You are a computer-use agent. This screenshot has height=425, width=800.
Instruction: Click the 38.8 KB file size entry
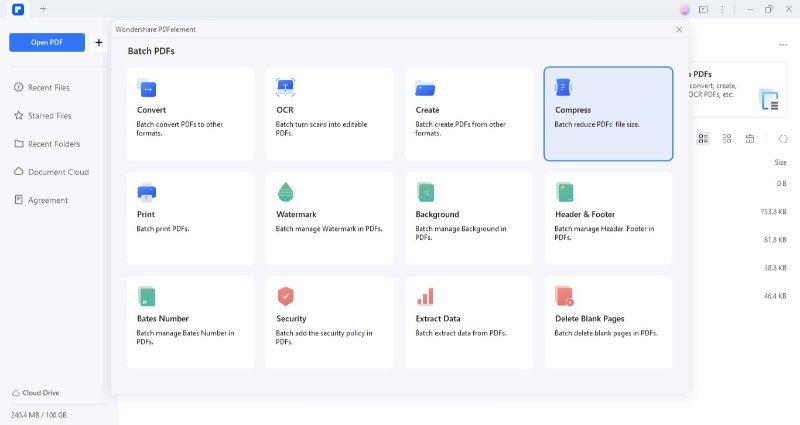775,267
